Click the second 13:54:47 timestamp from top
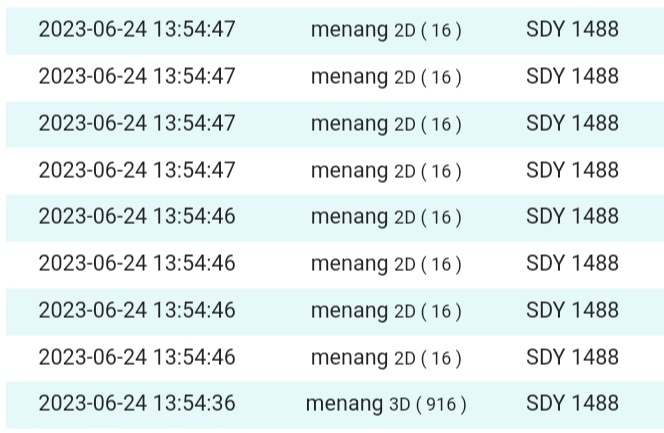 [x=137, y=76]
